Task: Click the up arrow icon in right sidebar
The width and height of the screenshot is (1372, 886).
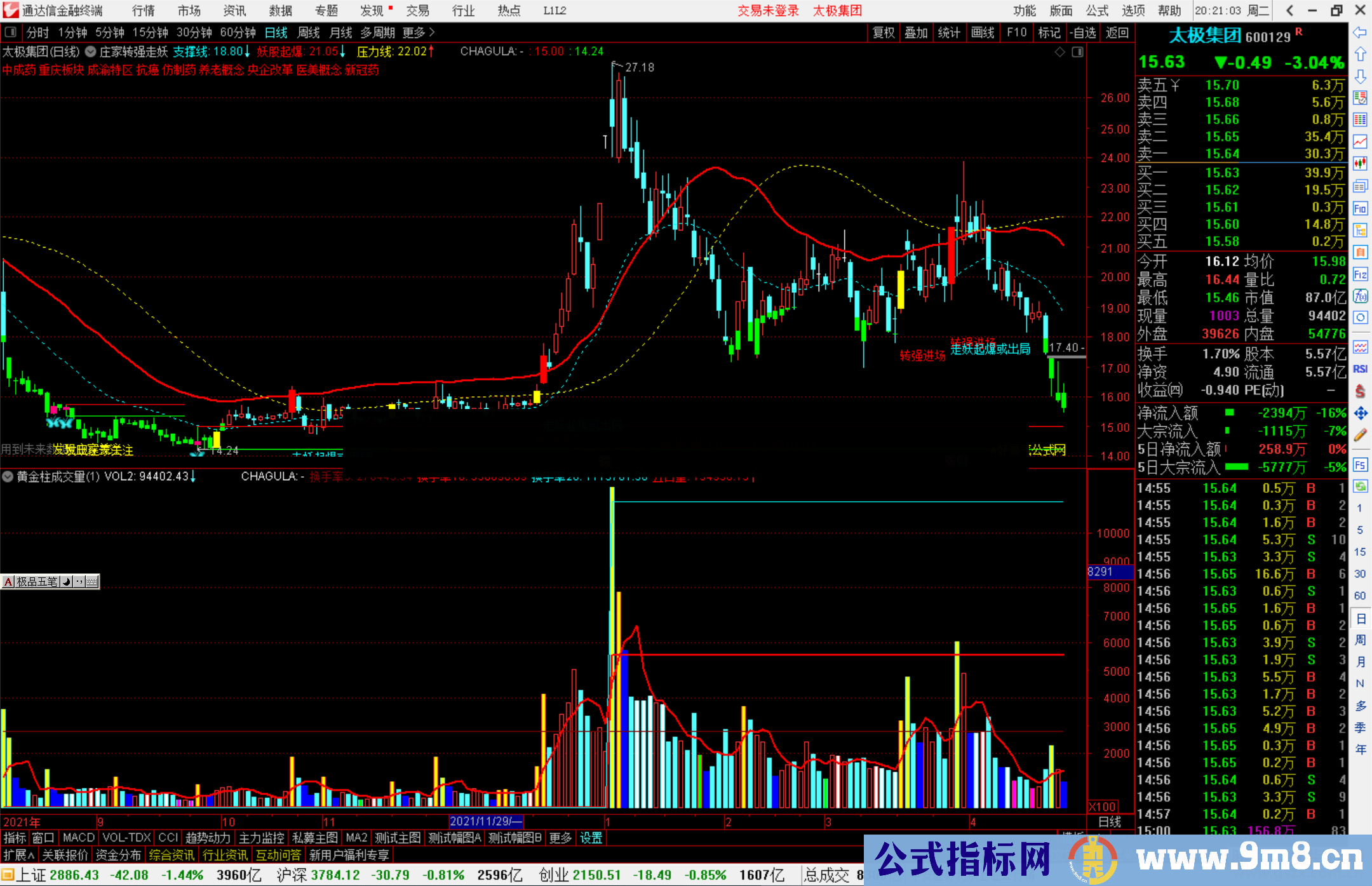Action: pyautogui.click(x=1360, y=55)
